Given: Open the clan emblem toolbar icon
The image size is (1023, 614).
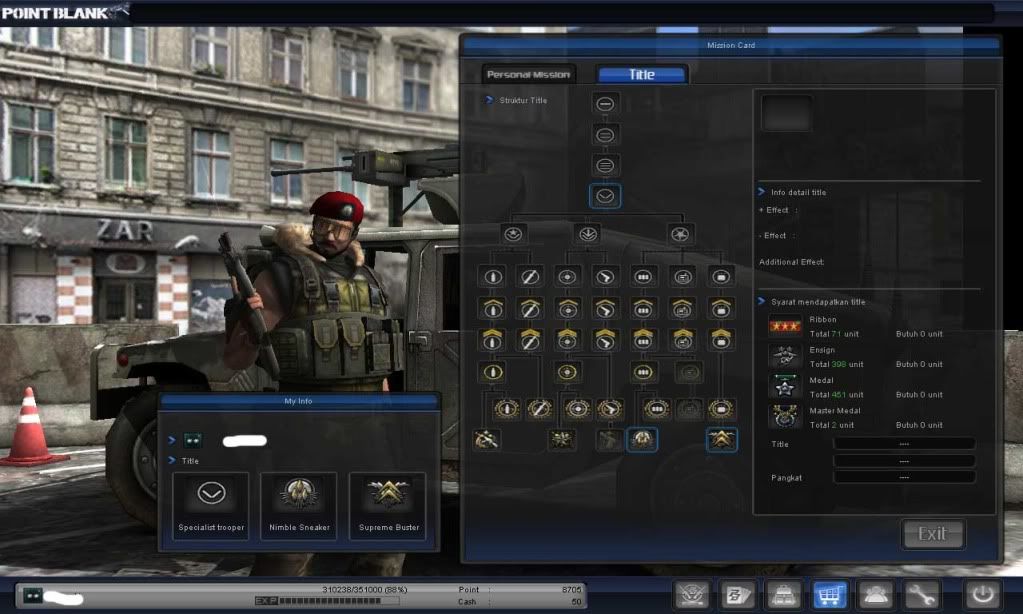Looking at the screenshot, I should pos(692,594).
